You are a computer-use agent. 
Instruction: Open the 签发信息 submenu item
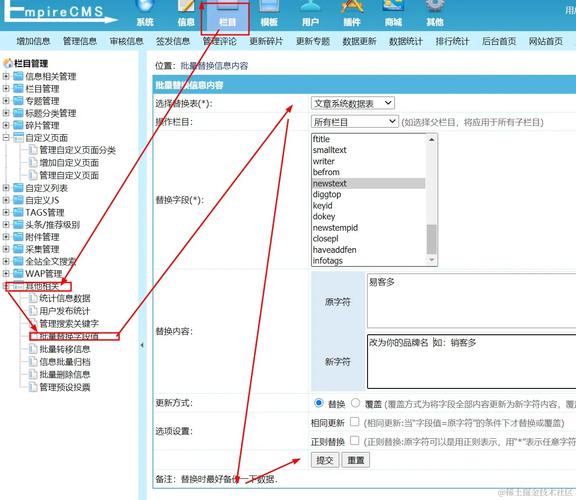[173, 41]
